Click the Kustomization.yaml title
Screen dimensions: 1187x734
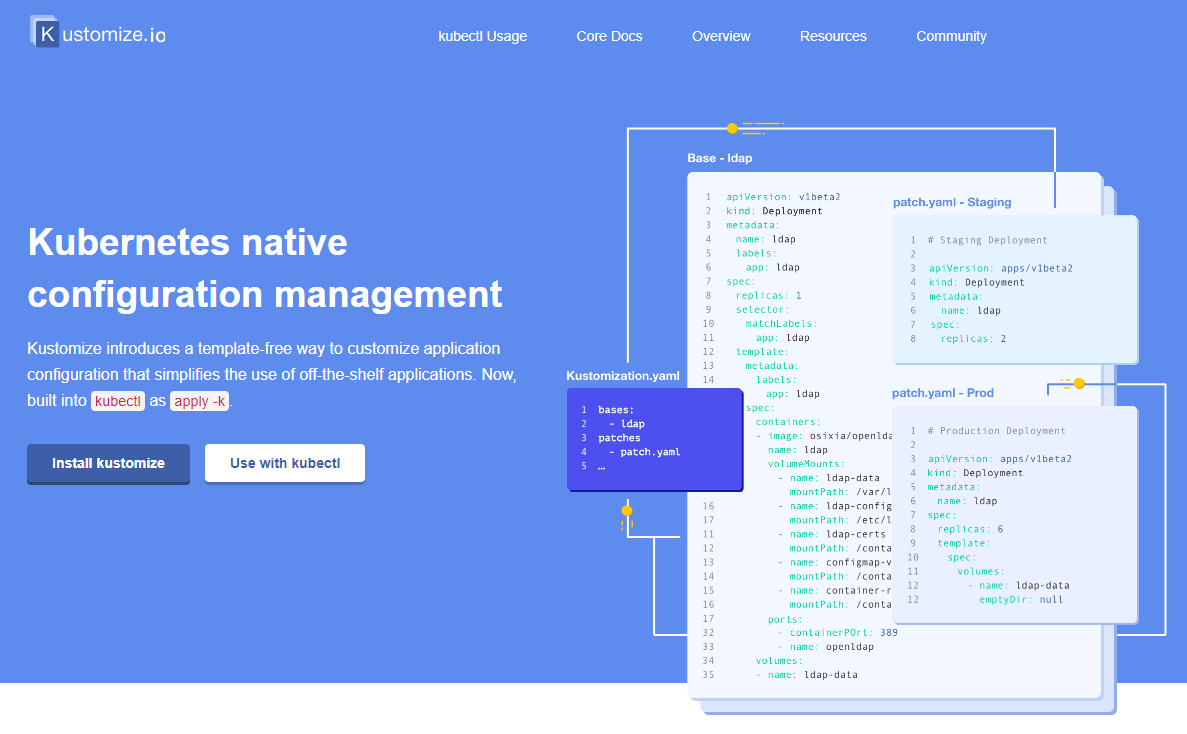coord(622,376)
